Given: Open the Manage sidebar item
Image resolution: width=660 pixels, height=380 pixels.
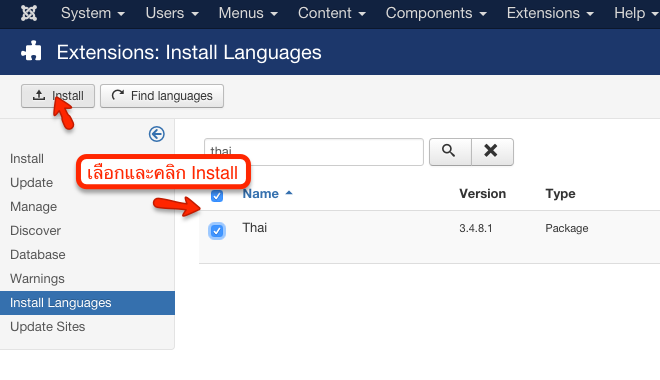Looking at the screenshot, I should click(x=34, y=207).
